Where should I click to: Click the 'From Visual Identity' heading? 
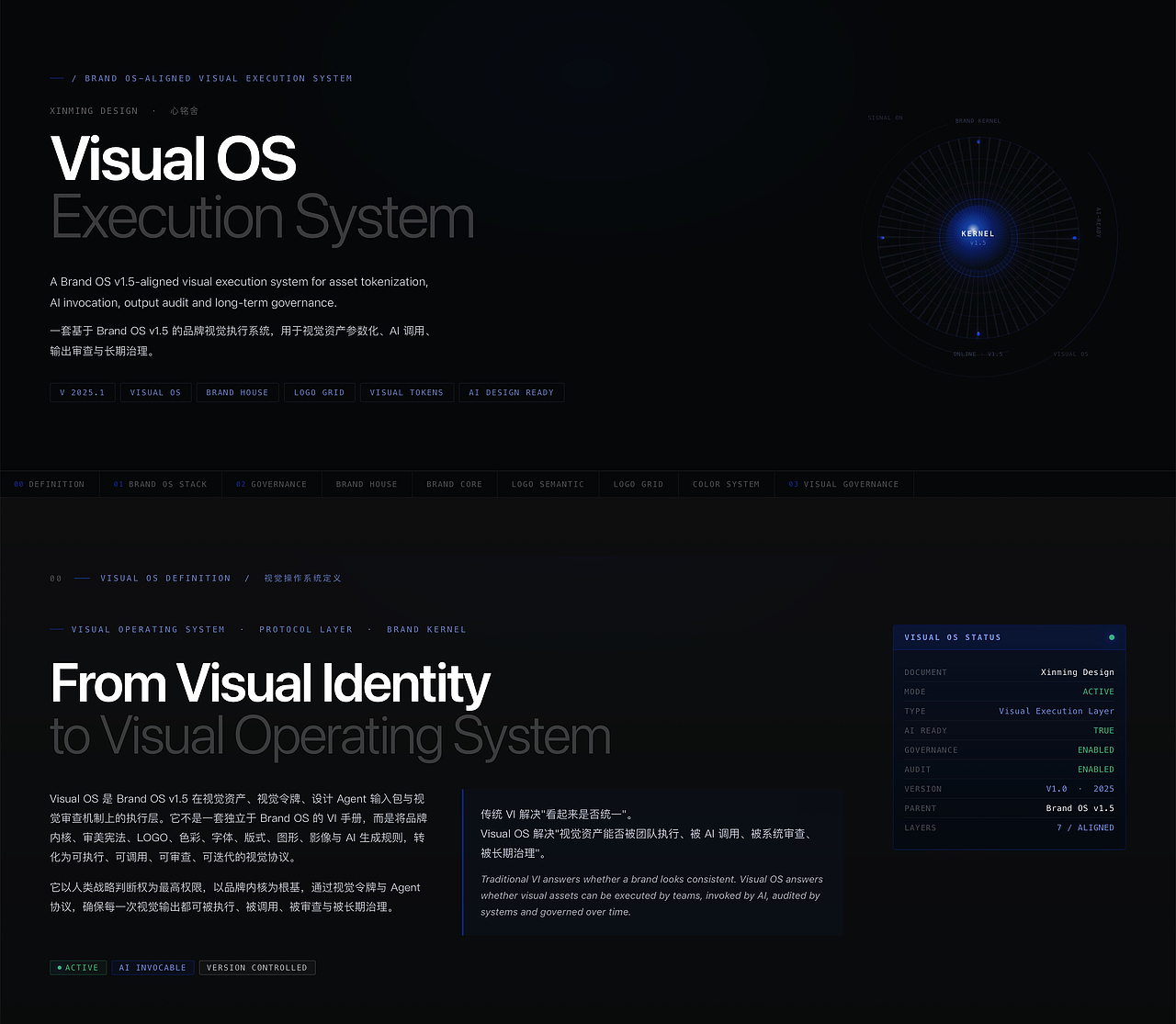(270, 684)
